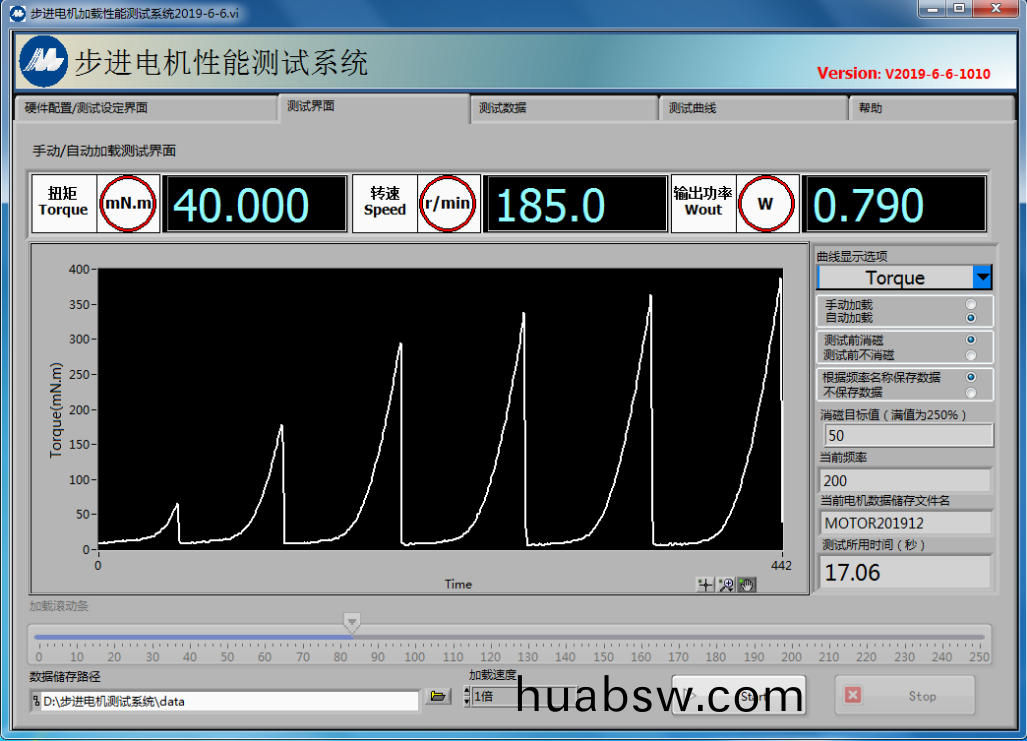Select 手动加载 manual loading radio button
This screenshot has height=741, width=1027.
(970, 304)
